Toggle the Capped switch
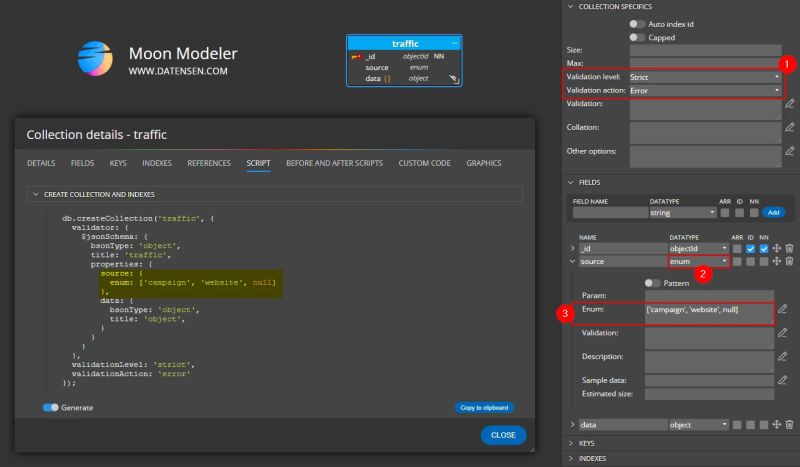Image resolution: width=800 pixels, height=467 pixels. (637, 38)
